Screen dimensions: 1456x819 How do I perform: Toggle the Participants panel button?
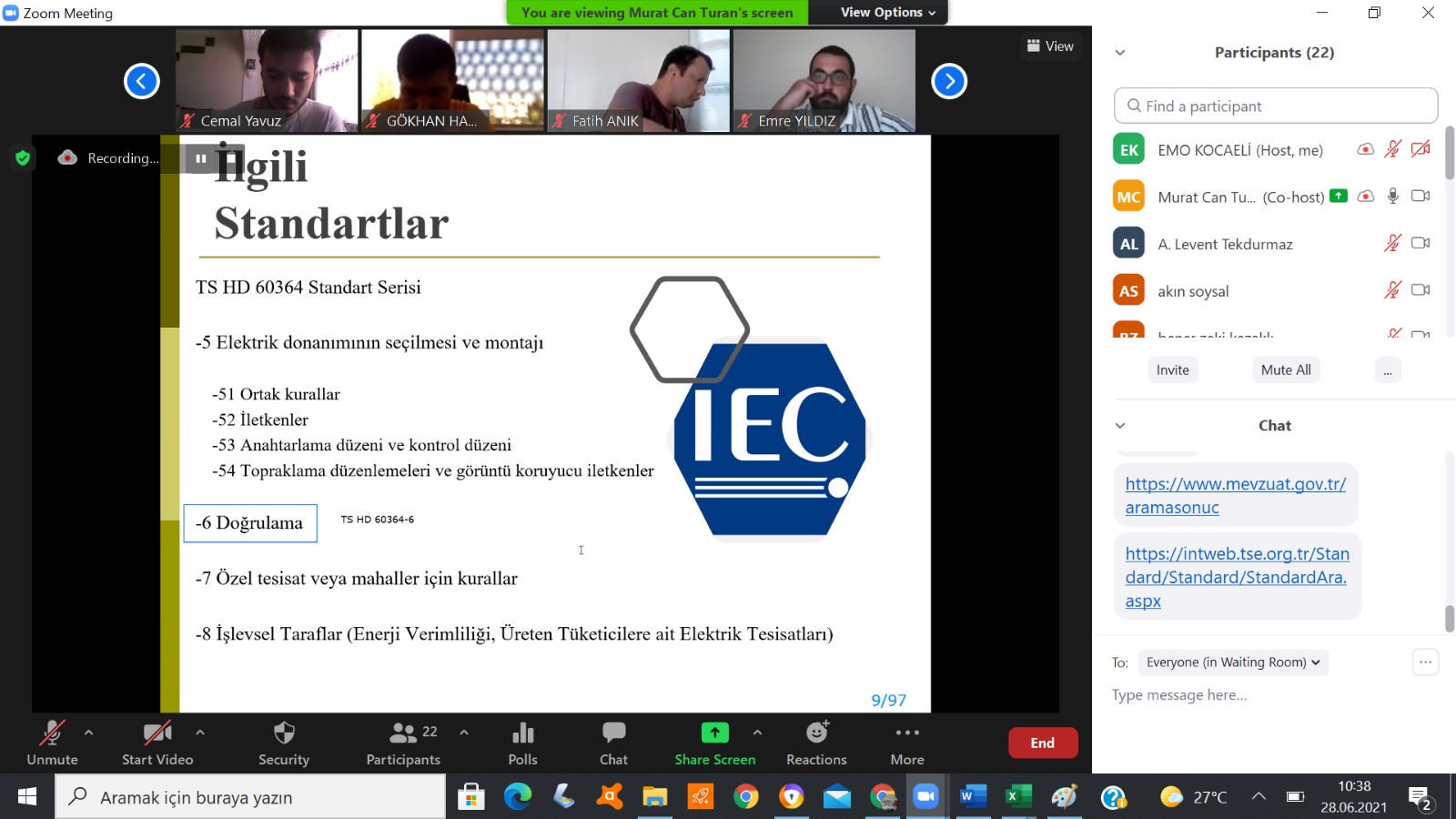coord(403,743)
